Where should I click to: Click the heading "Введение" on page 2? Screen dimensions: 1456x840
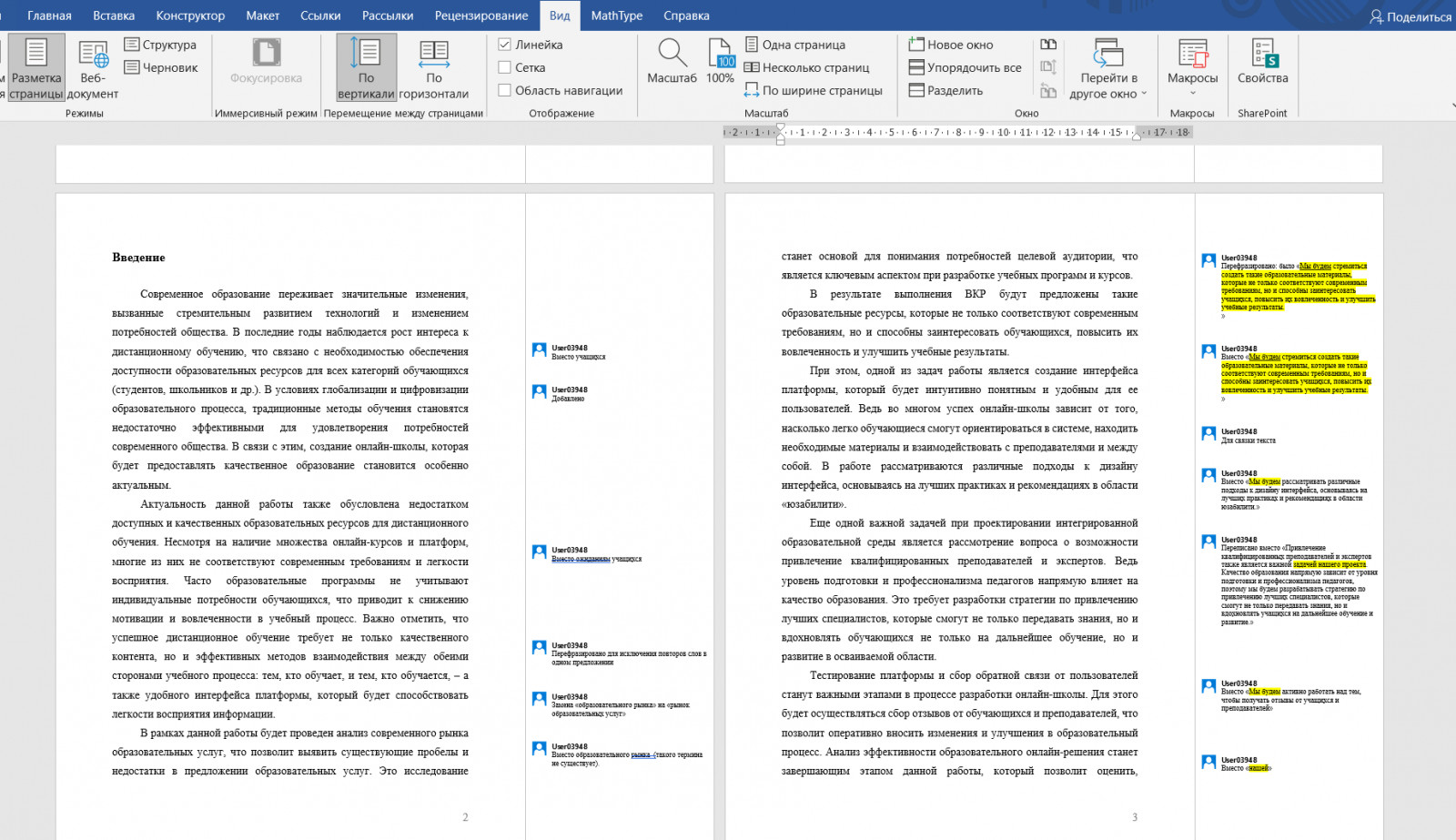click(x=138, y=258)
